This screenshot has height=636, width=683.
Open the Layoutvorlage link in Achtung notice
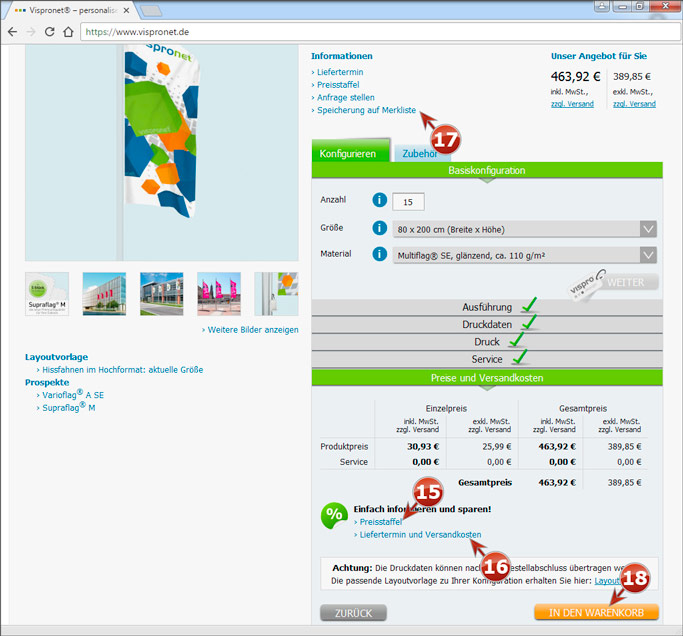point(608,581)
